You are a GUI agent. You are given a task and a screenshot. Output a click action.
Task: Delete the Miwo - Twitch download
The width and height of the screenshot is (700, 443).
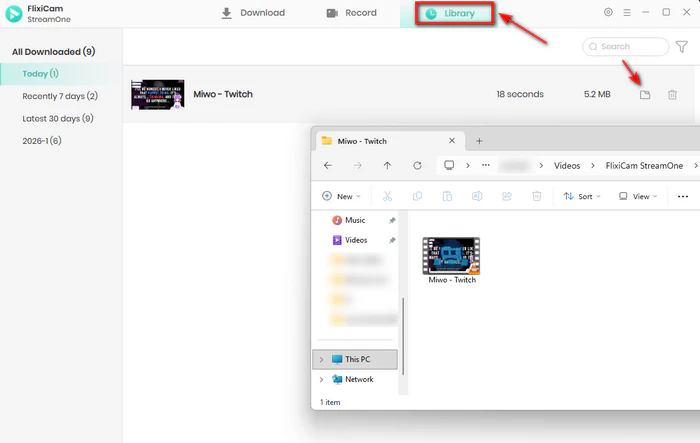672,94
